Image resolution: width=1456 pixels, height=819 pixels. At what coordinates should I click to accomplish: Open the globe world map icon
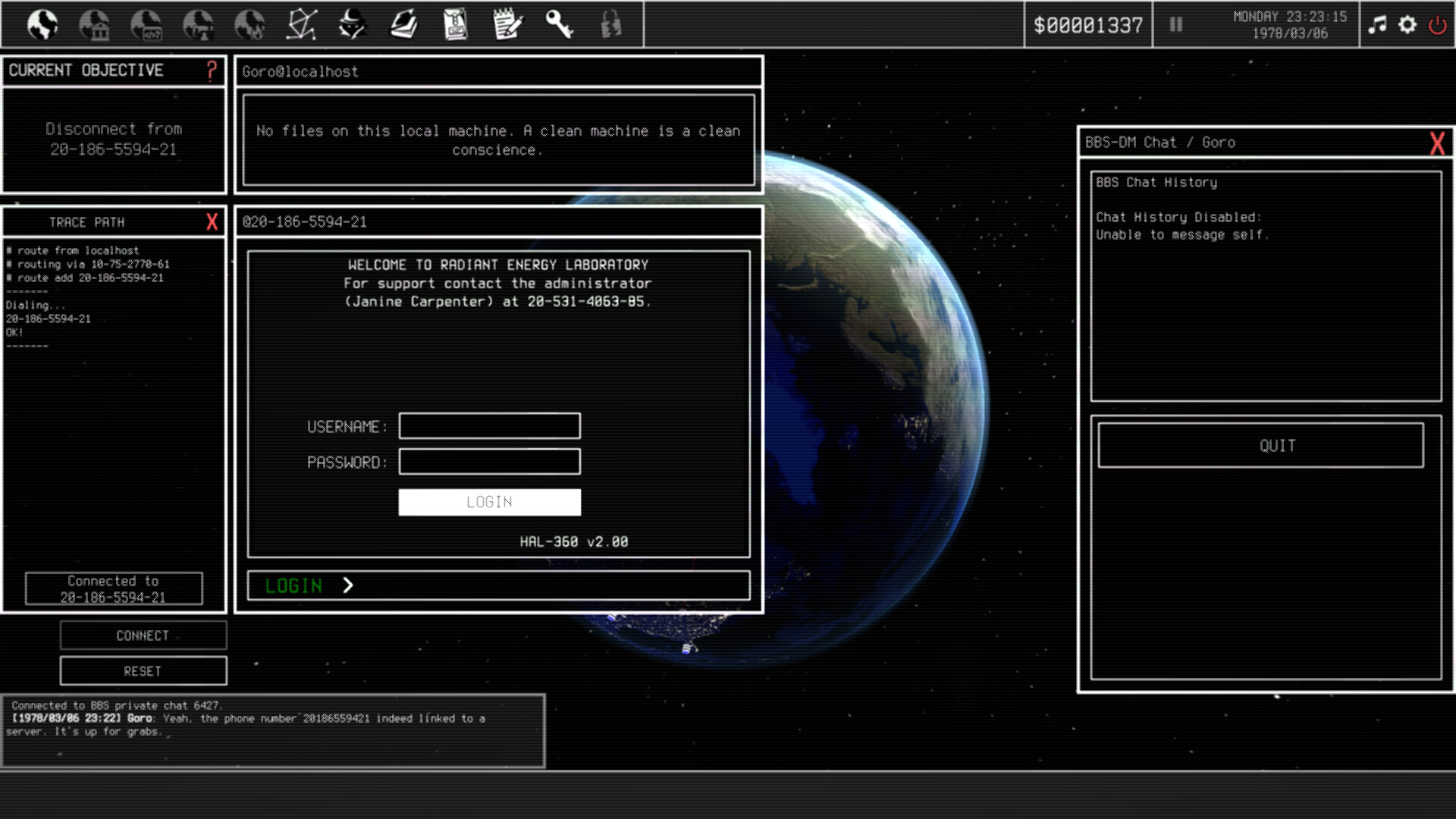click(x=42, y=25)
